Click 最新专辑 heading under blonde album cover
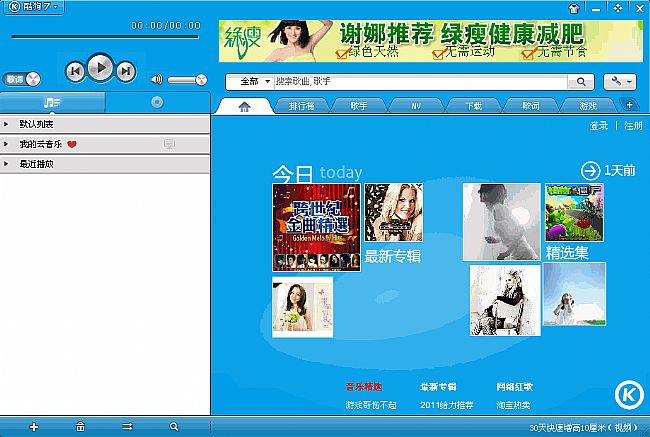The image size is (650, 437). [x=393, y=256]
